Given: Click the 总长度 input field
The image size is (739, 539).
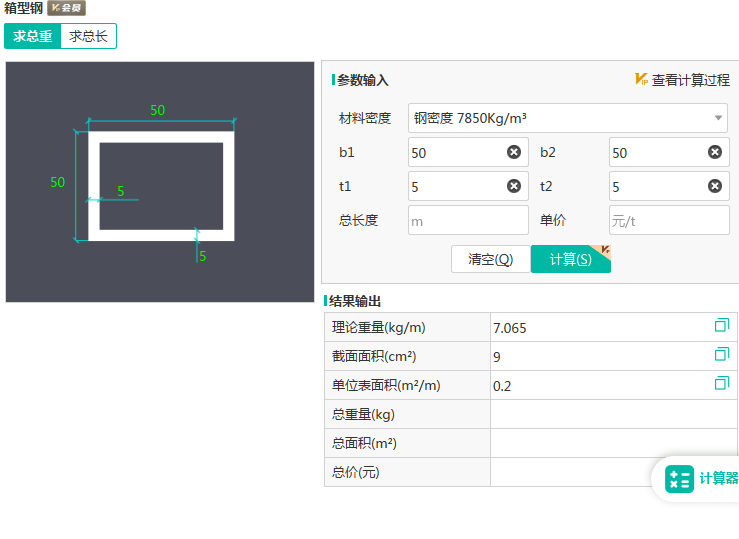Looking at the screenshot, I should 468,220.
